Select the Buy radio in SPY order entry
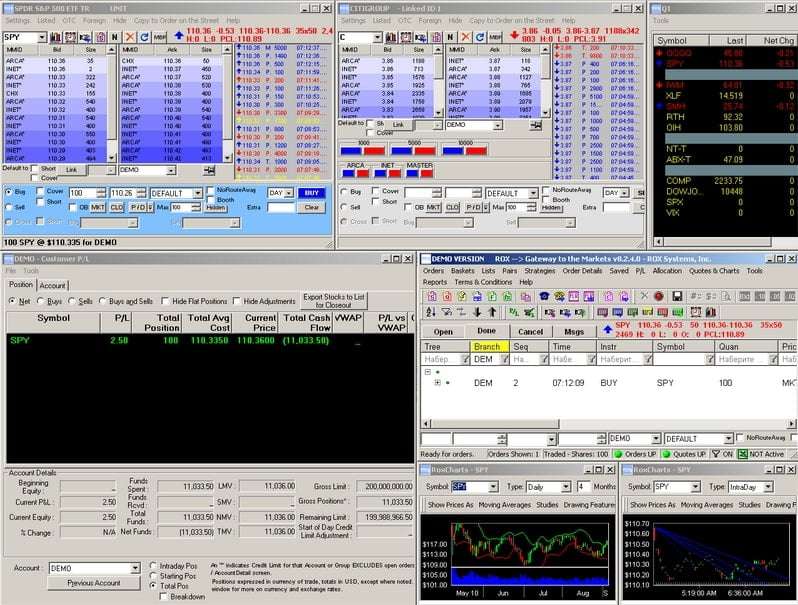798x605 pixels. click(9, 192)
